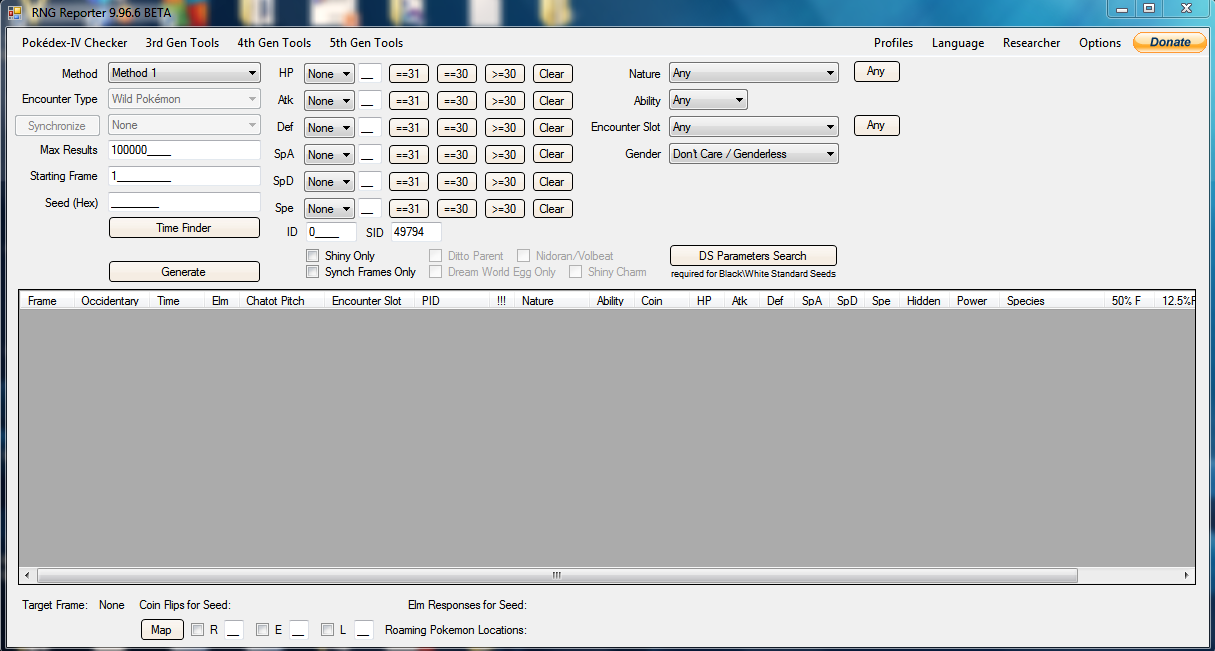Start a DS Parameters Search
This screenshot has width=1215, height=651.
[x=752, y=255]
